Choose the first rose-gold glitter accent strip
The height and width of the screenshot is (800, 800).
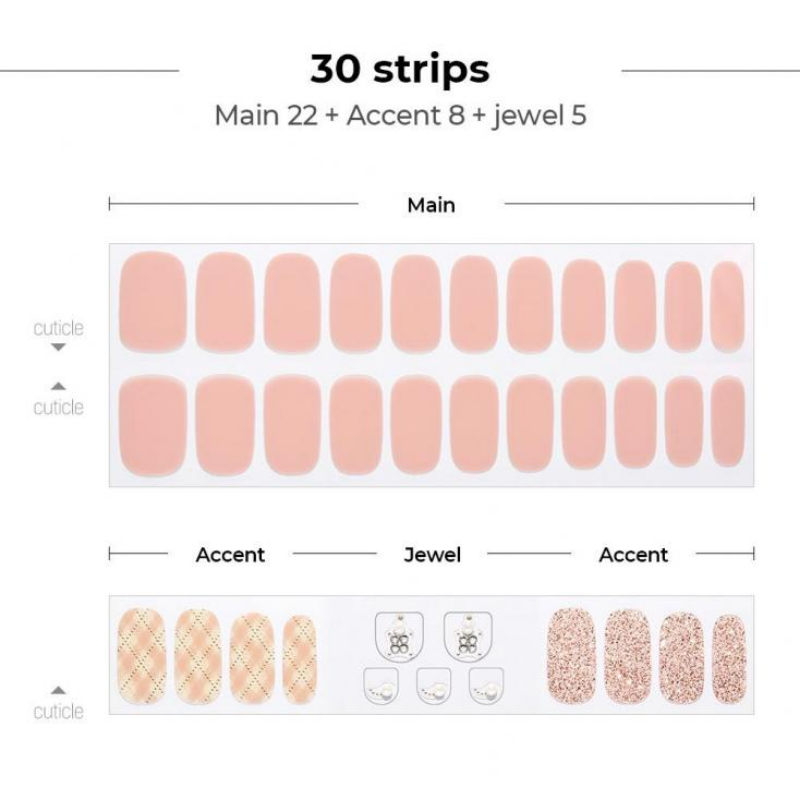point(573,651)
